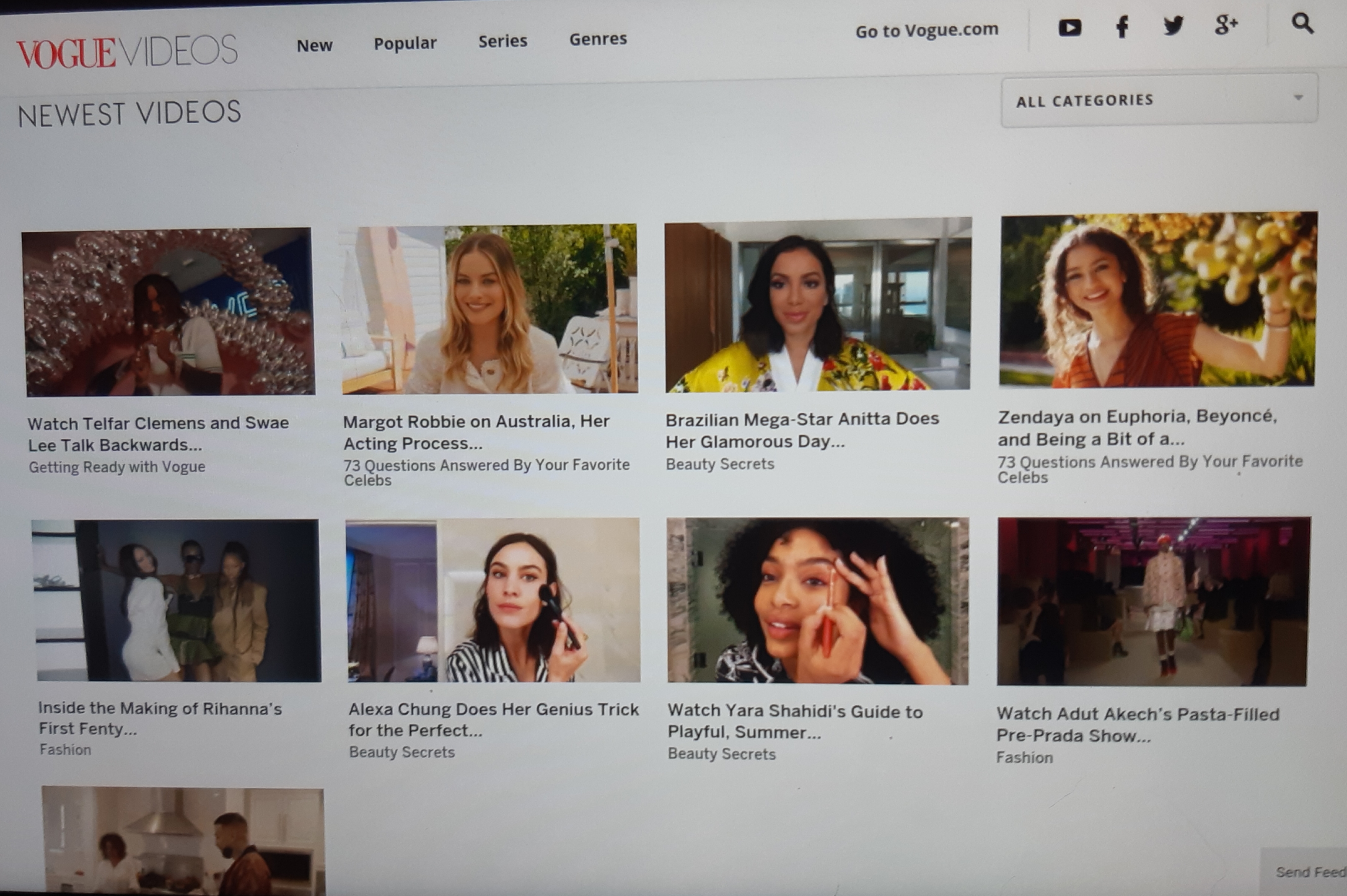The width and height of the screenshot is (1347, 896).
Task: Click the All Categories dropdown arrow
Action: (1298, 98)
